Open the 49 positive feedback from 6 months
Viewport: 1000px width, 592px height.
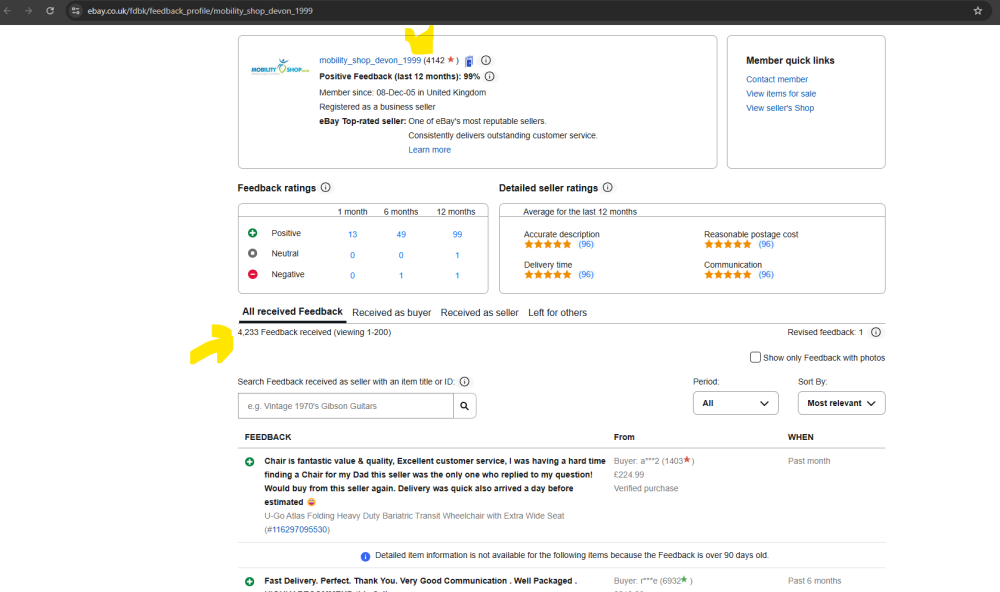(x=401, y=234)
